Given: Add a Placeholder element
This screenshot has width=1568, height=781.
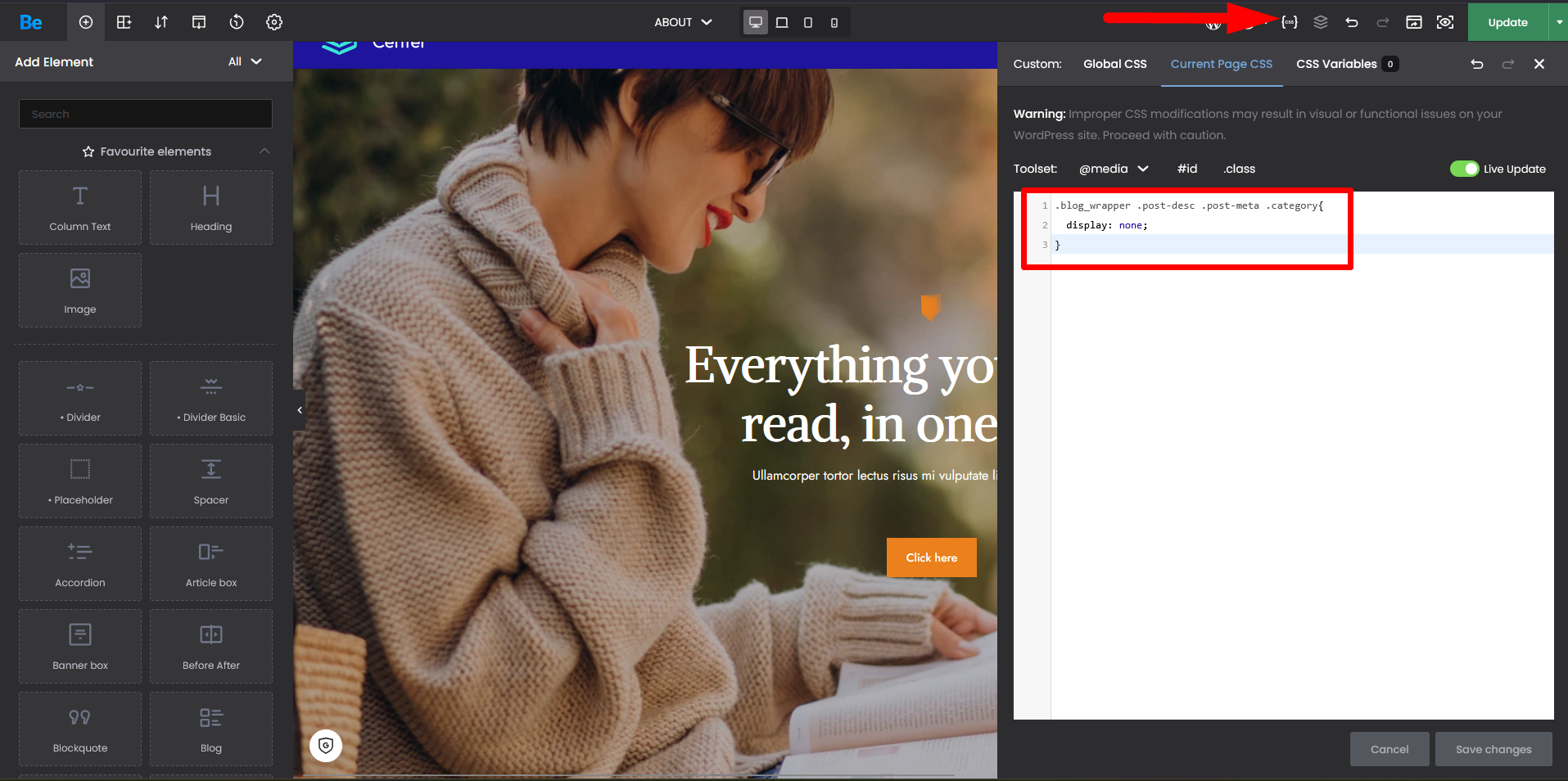Looking at the screenshot, I should pos(80,481).
